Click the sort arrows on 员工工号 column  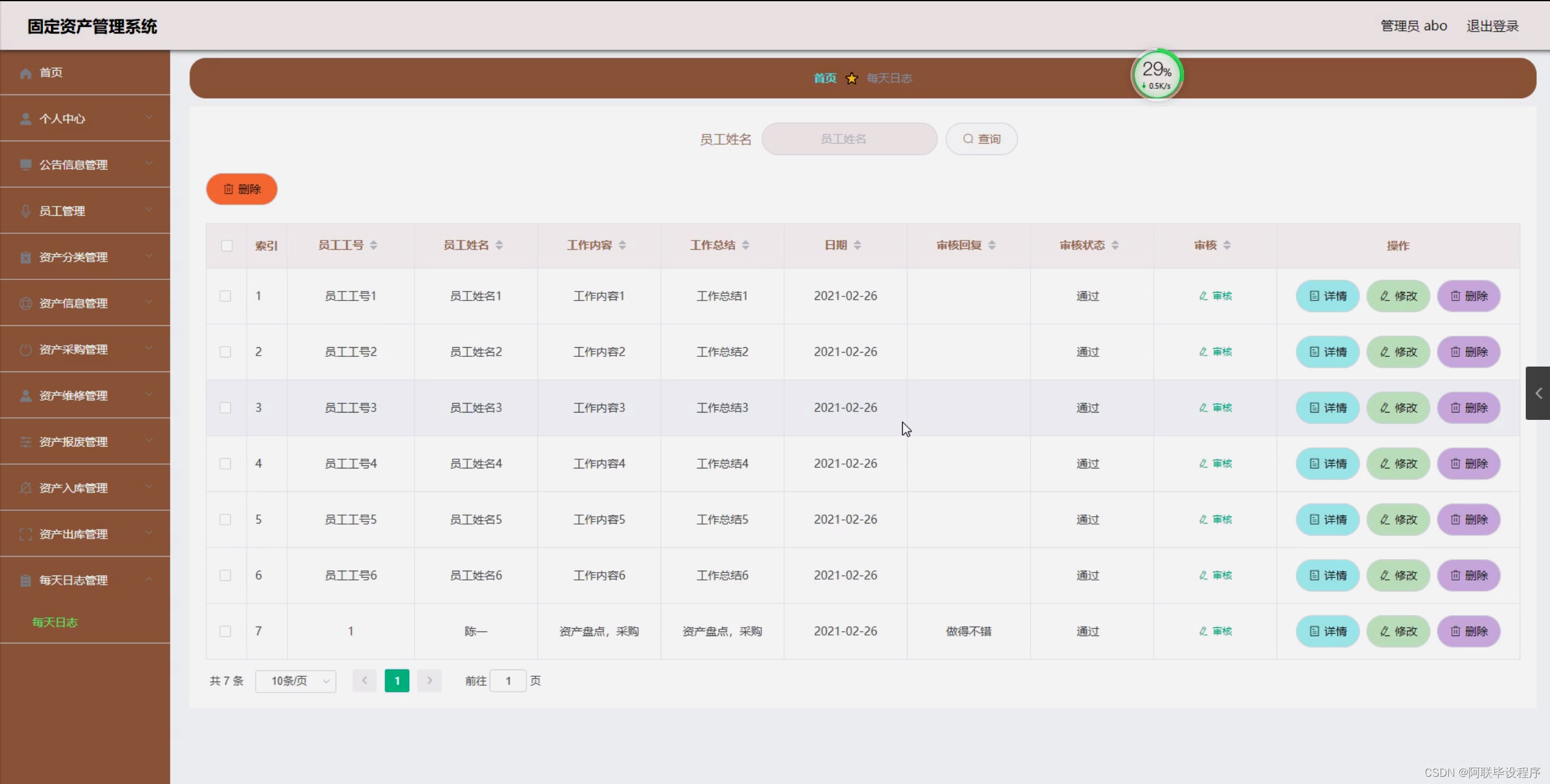click(373, 245)
